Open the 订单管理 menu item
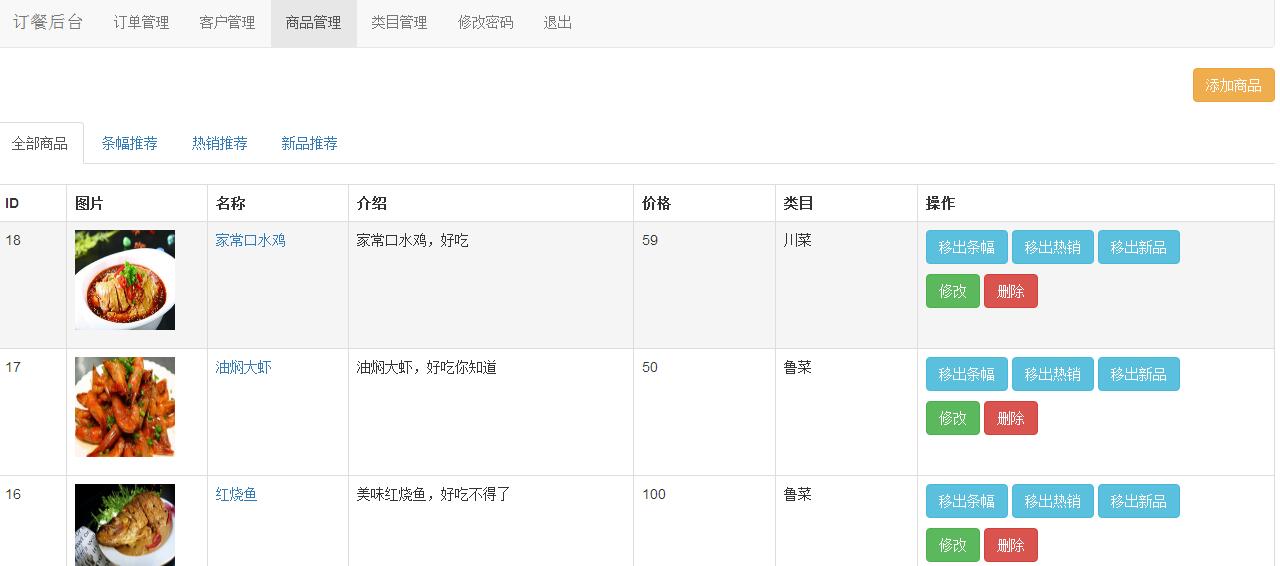Screen dimensions: 1280x566 141,22
